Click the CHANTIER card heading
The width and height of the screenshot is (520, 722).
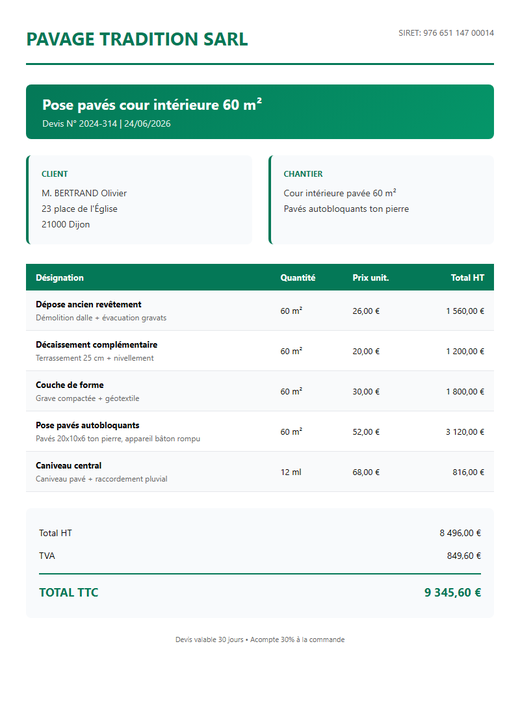click(303, 174)
